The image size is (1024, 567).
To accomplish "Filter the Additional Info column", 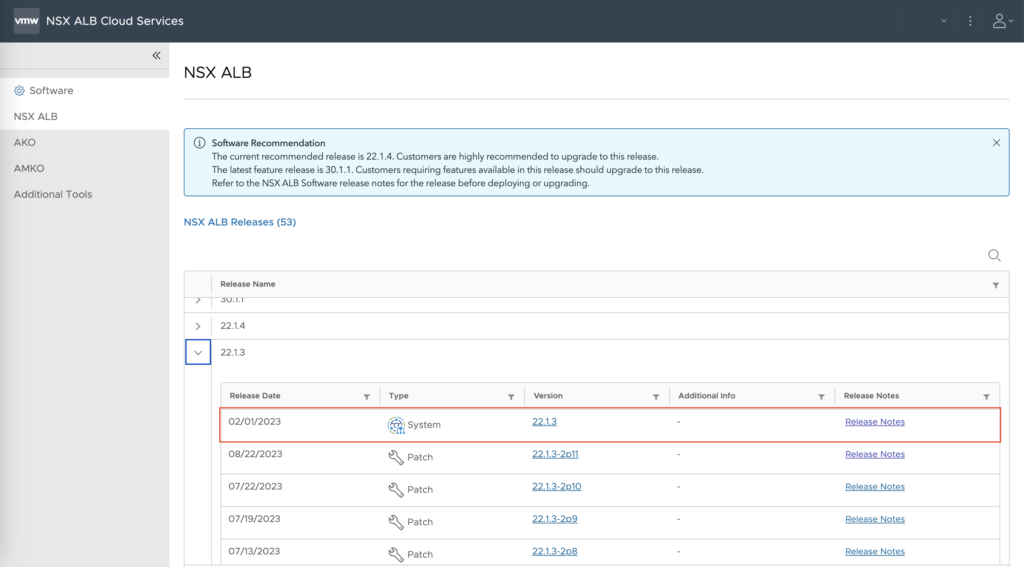I will pyautogui.click(x=821, y=397).
